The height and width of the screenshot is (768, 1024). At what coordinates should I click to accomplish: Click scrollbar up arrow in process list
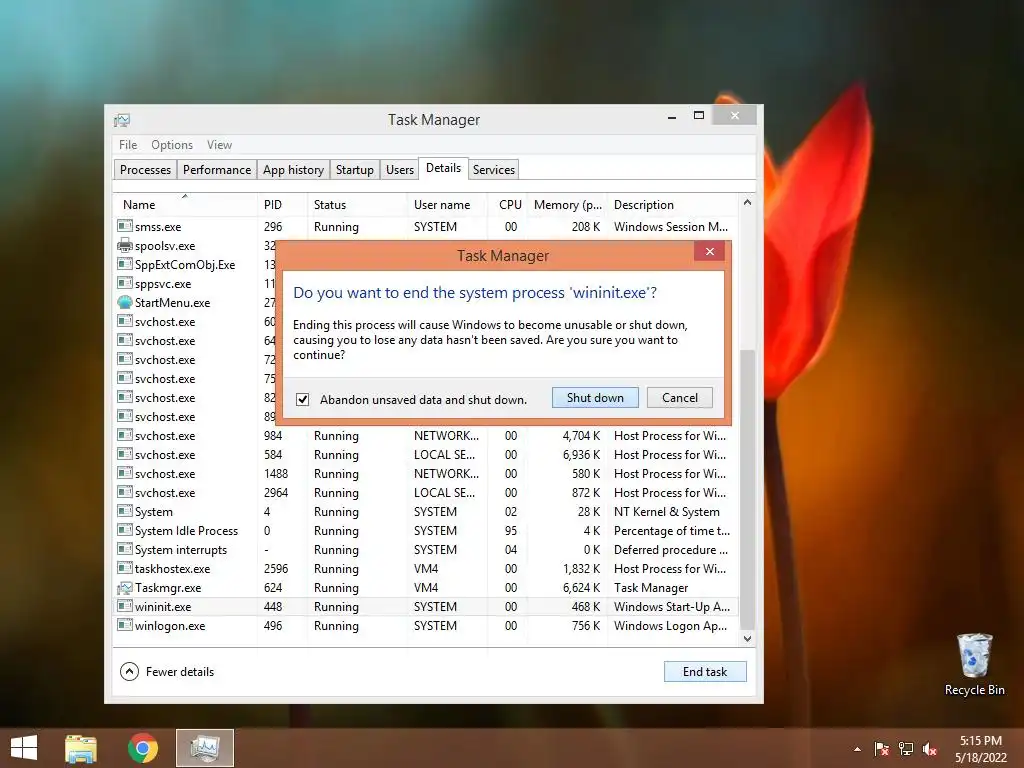(748, 203)
